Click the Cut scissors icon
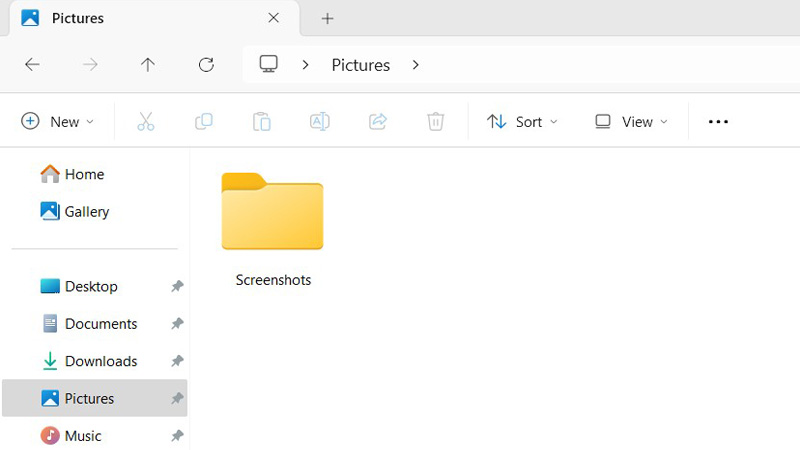The image size is (800, 450). click(x=145, y=122)
